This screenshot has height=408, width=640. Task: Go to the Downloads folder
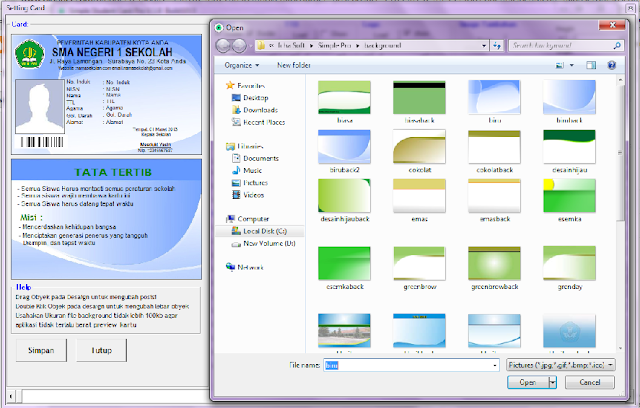pos(255,110)
